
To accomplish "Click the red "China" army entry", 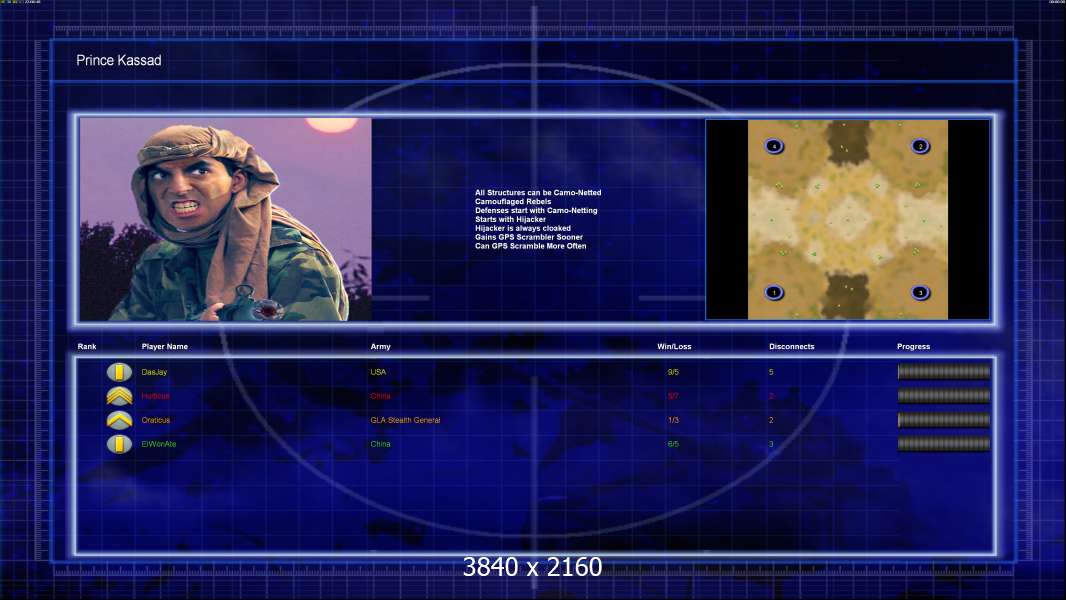I will (x=381, y=396).
